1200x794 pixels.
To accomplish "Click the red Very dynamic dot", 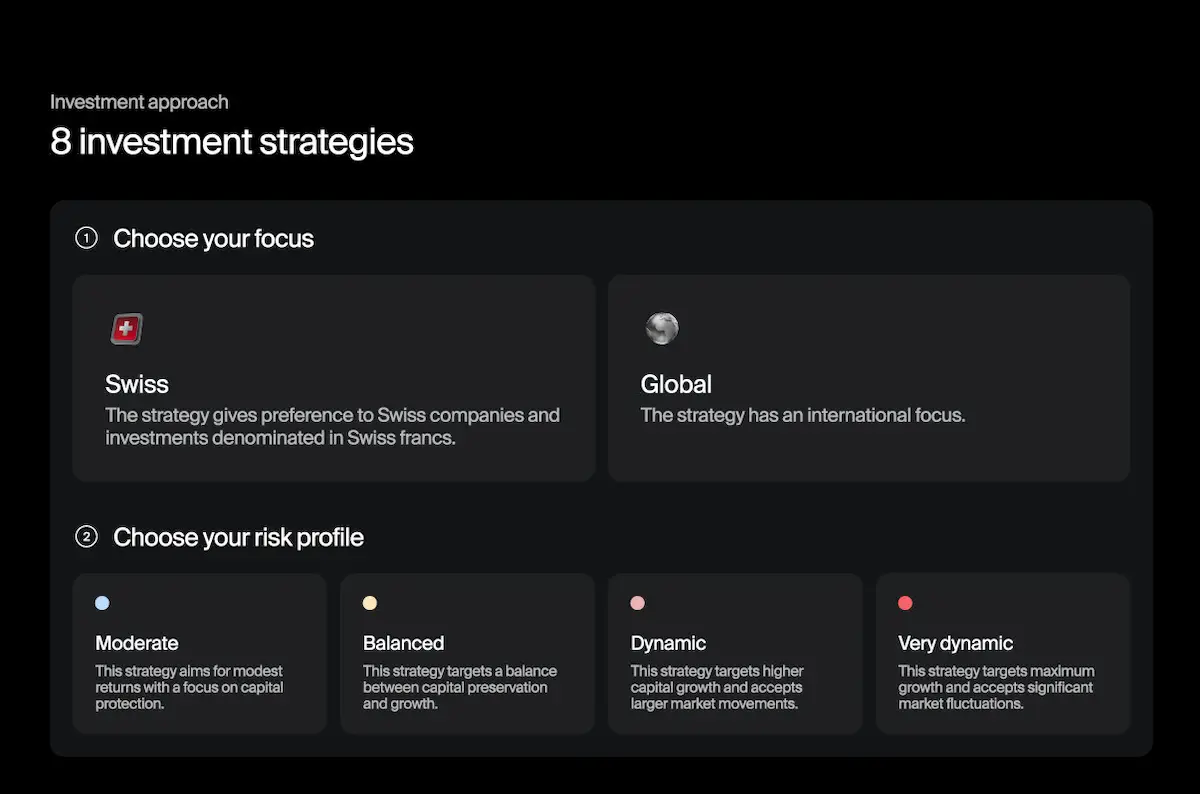I will [x=905, y=603].
